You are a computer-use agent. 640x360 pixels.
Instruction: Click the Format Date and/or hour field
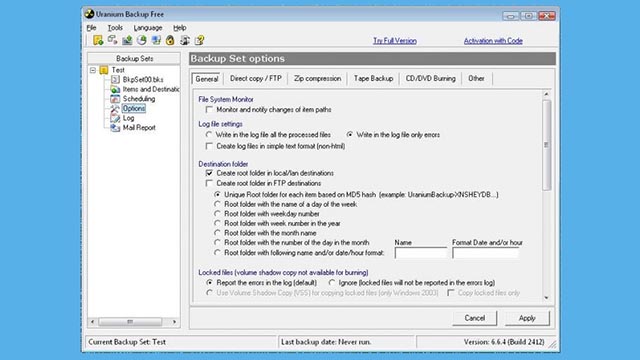click(x=486, y=253)
